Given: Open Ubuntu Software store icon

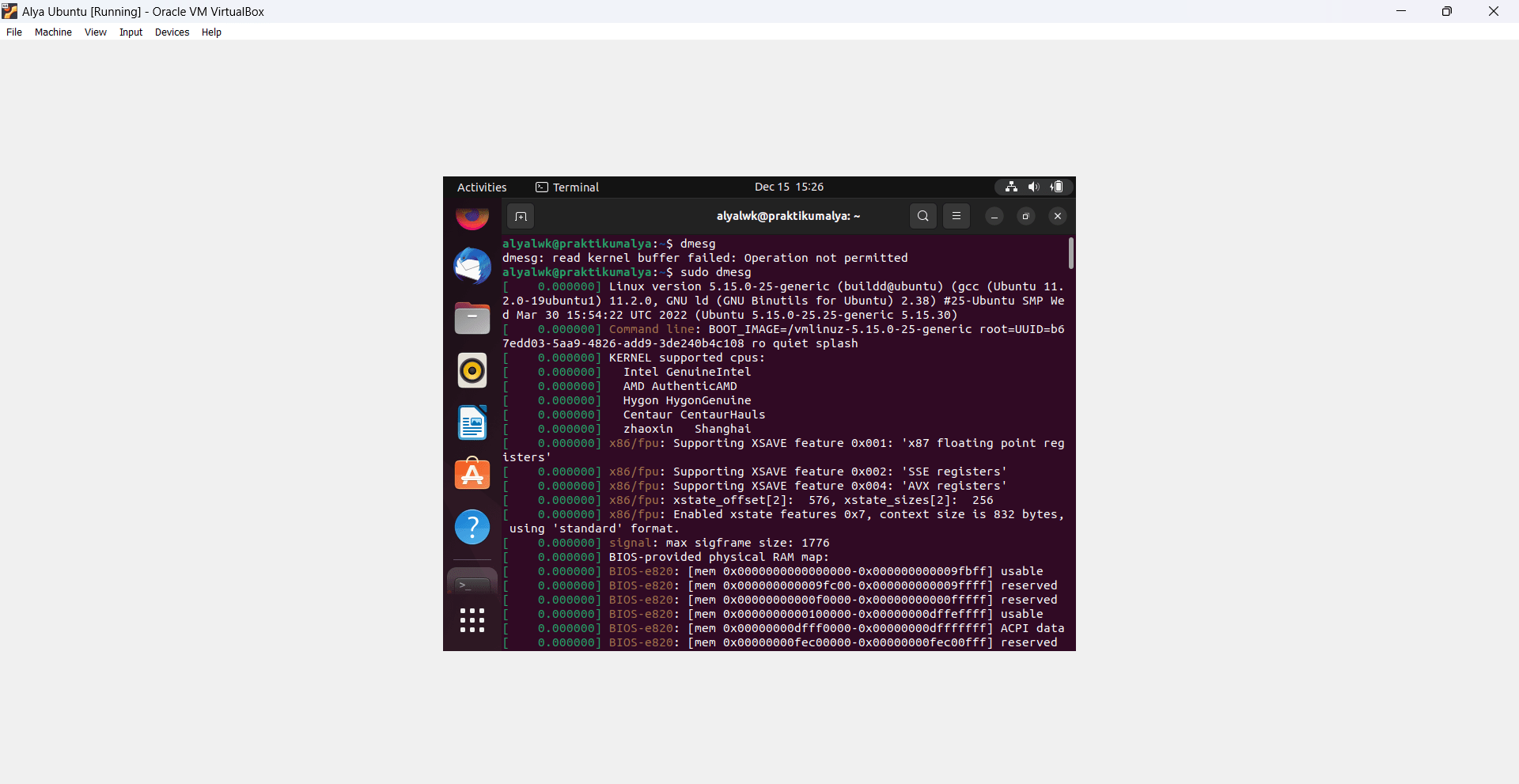Looking at the screenshot, I should (x=472, y=474).
